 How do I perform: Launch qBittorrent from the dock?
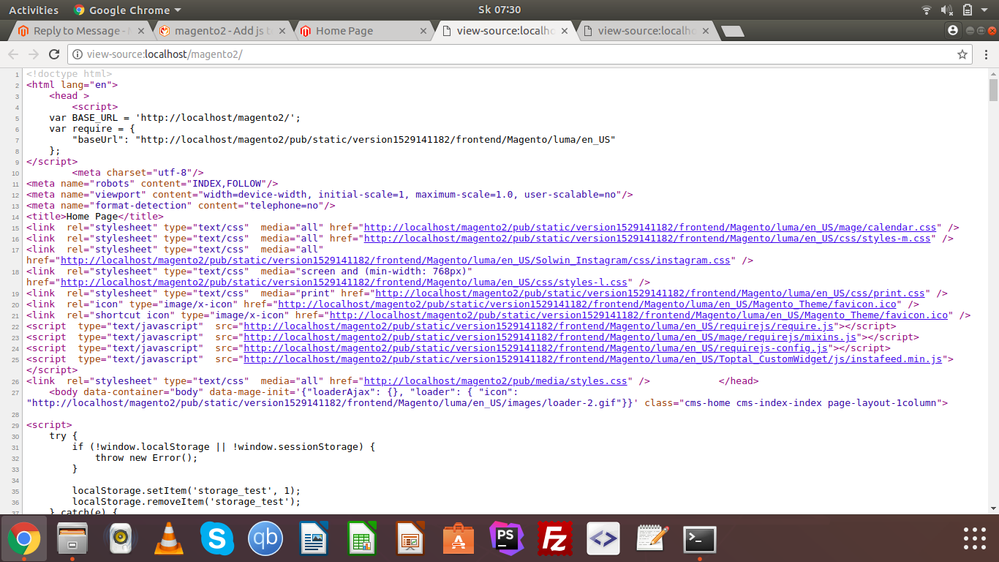pyautogui.click(x=265, y=539)
